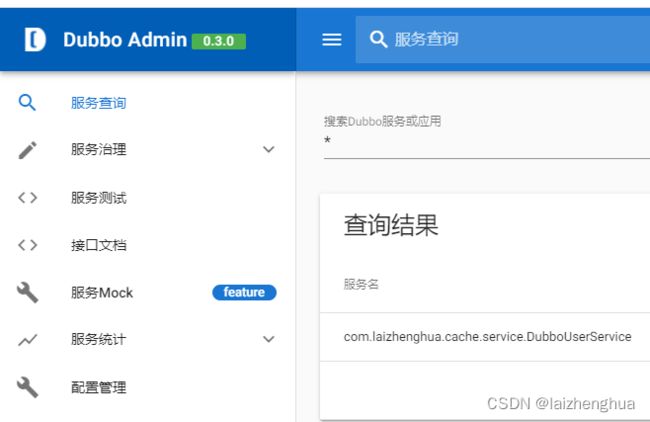Open 接口文档 menu item
Image resolution: width=650 pixels, height=422 pixels.
coord(99,245)
